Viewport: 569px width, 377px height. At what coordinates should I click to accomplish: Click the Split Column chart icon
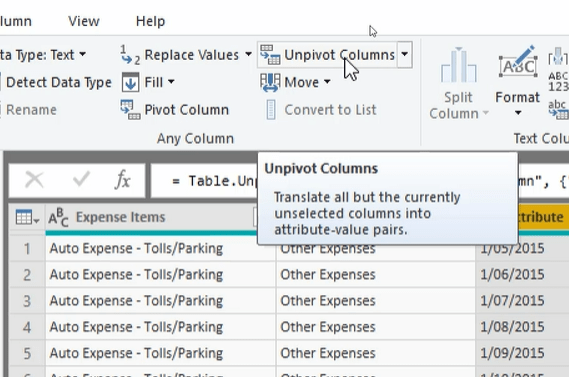click(x=458, y=65)
